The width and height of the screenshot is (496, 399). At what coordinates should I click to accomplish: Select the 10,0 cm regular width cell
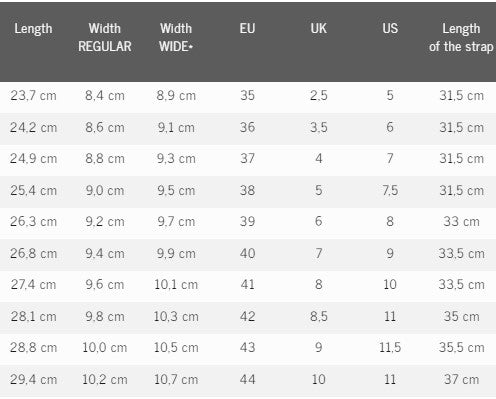pos(105,347)
